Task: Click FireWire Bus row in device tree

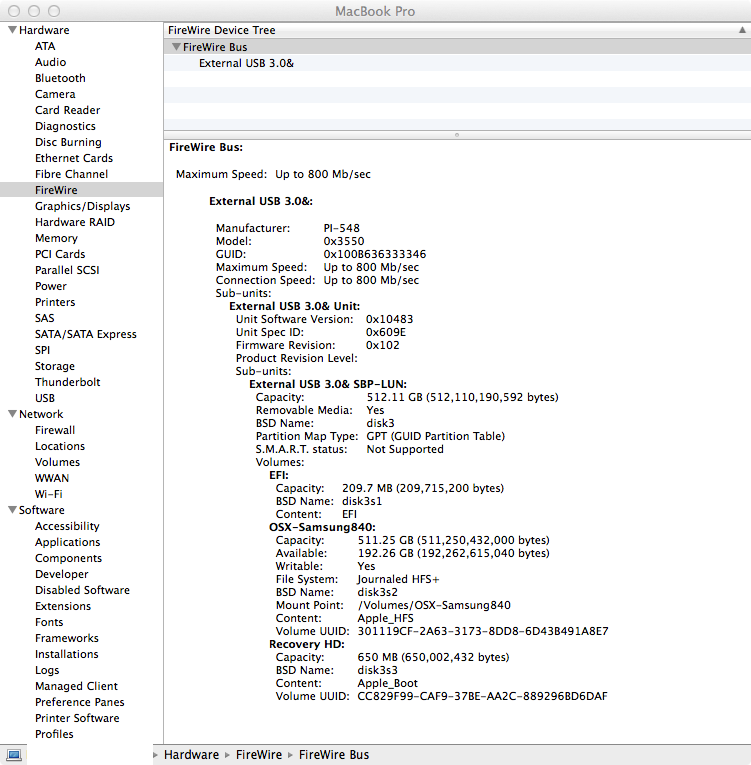Action: point(457,47)
